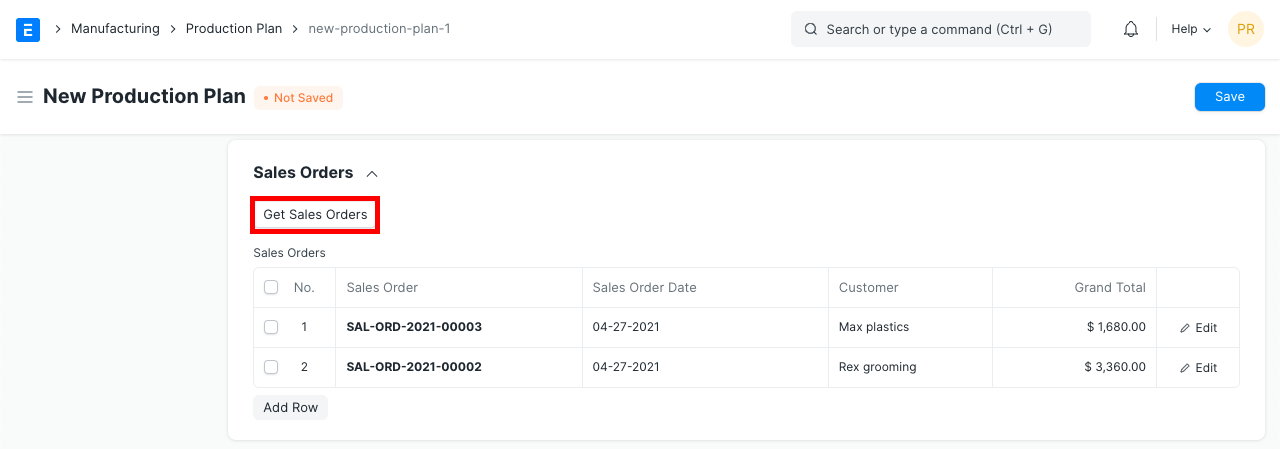Image resolution: width=1280 pixels, height=449 pixels.
Task: Toggle the sidebar hamburger menu icon
Action: [x=25, y=97]
